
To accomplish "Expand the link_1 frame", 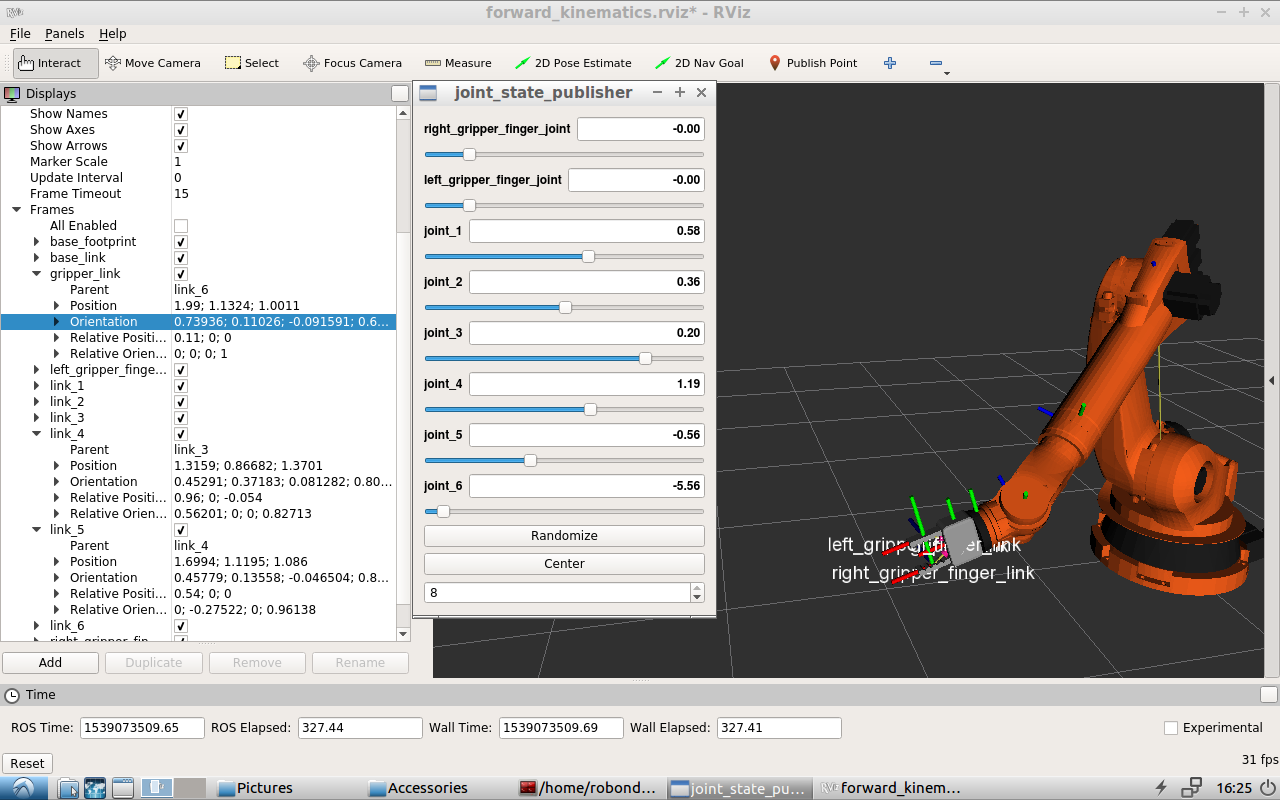I will click(36, 386).
